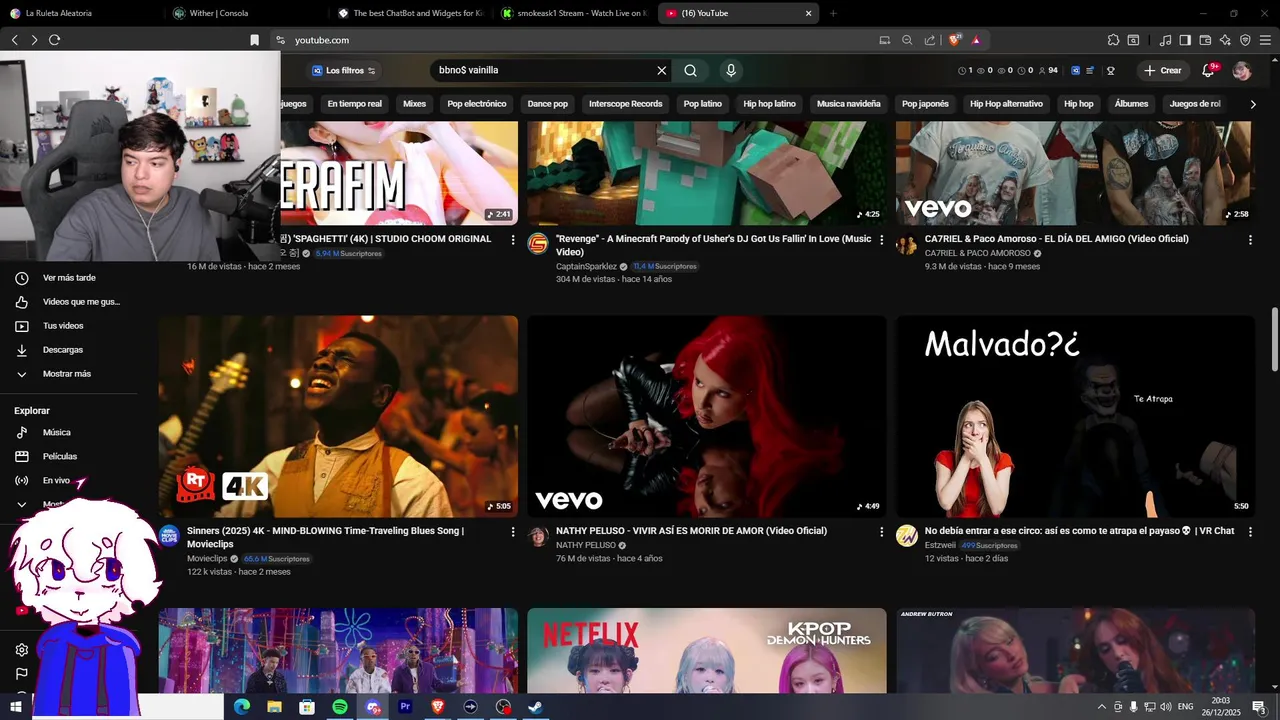Open the Brave VPN shield icon
Viewport: 1280px width, 720px height.
pos(1245,40)
